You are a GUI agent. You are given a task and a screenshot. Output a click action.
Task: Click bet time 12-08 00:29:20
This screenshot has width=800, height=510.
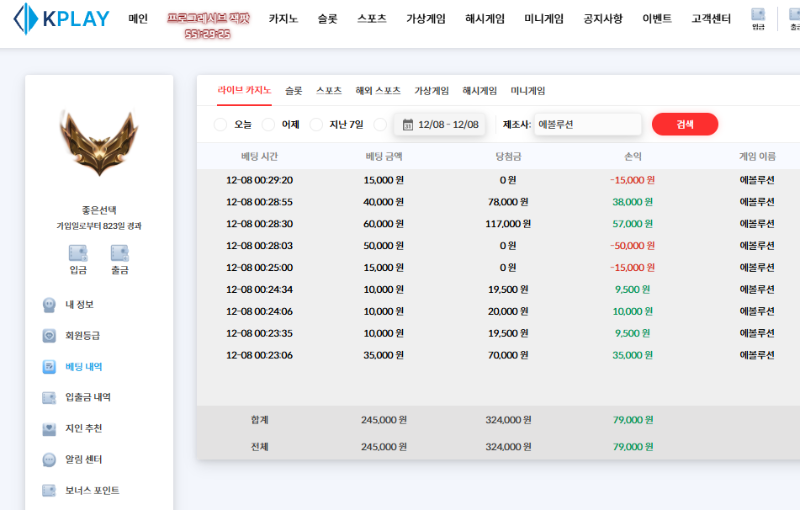[259, 180]
